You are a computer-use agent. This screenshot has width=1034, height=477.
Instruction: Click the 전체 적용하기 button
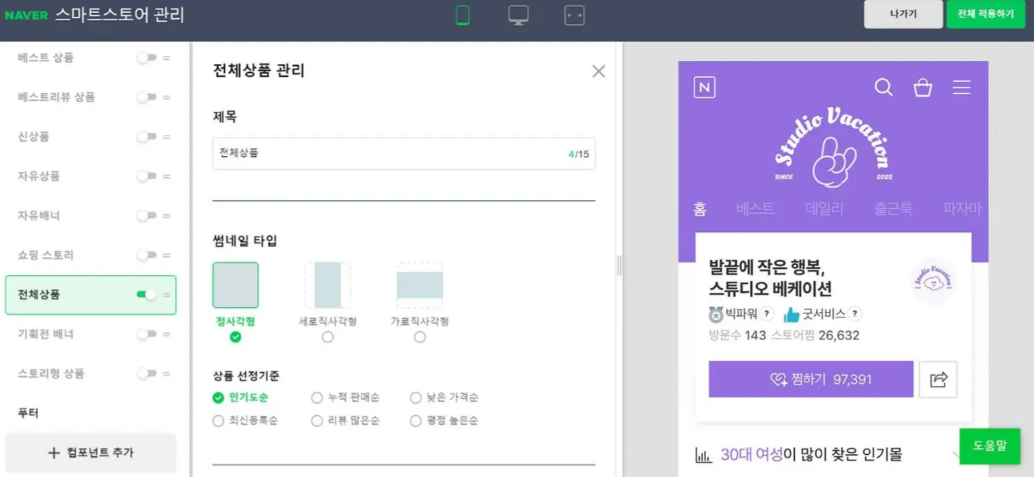[x=986, y=15]
